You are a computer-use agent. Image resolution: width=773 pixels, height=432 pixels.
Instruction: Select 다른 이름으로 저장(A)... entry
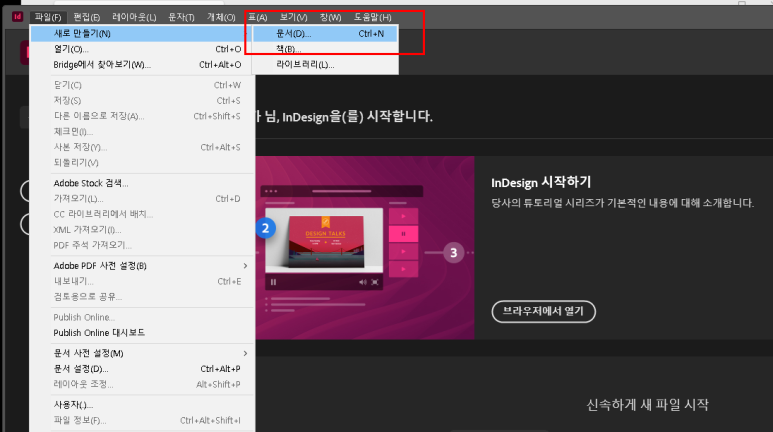point(142,116)
